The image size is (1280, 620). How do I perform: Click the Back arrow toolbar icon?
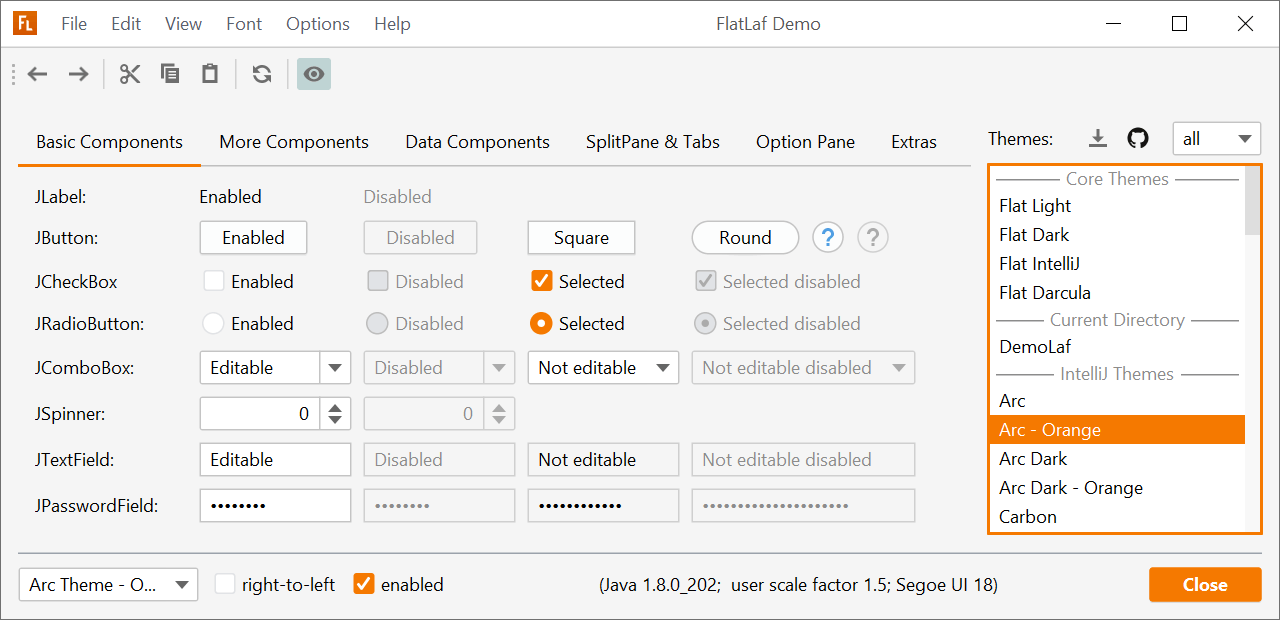[38, 74]
